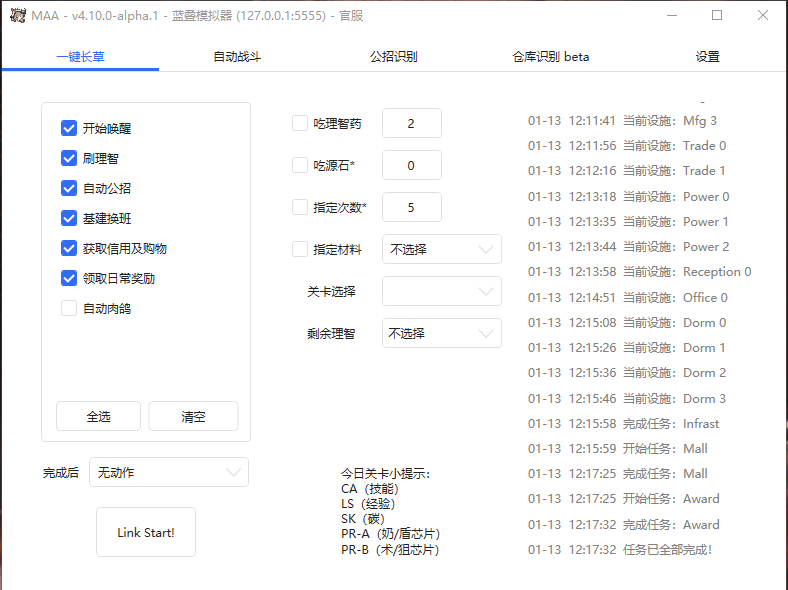Viewport: 788px width, 590px height.
Task: Focus the 指定次数 count field
Action: click(x=412, y=207)
